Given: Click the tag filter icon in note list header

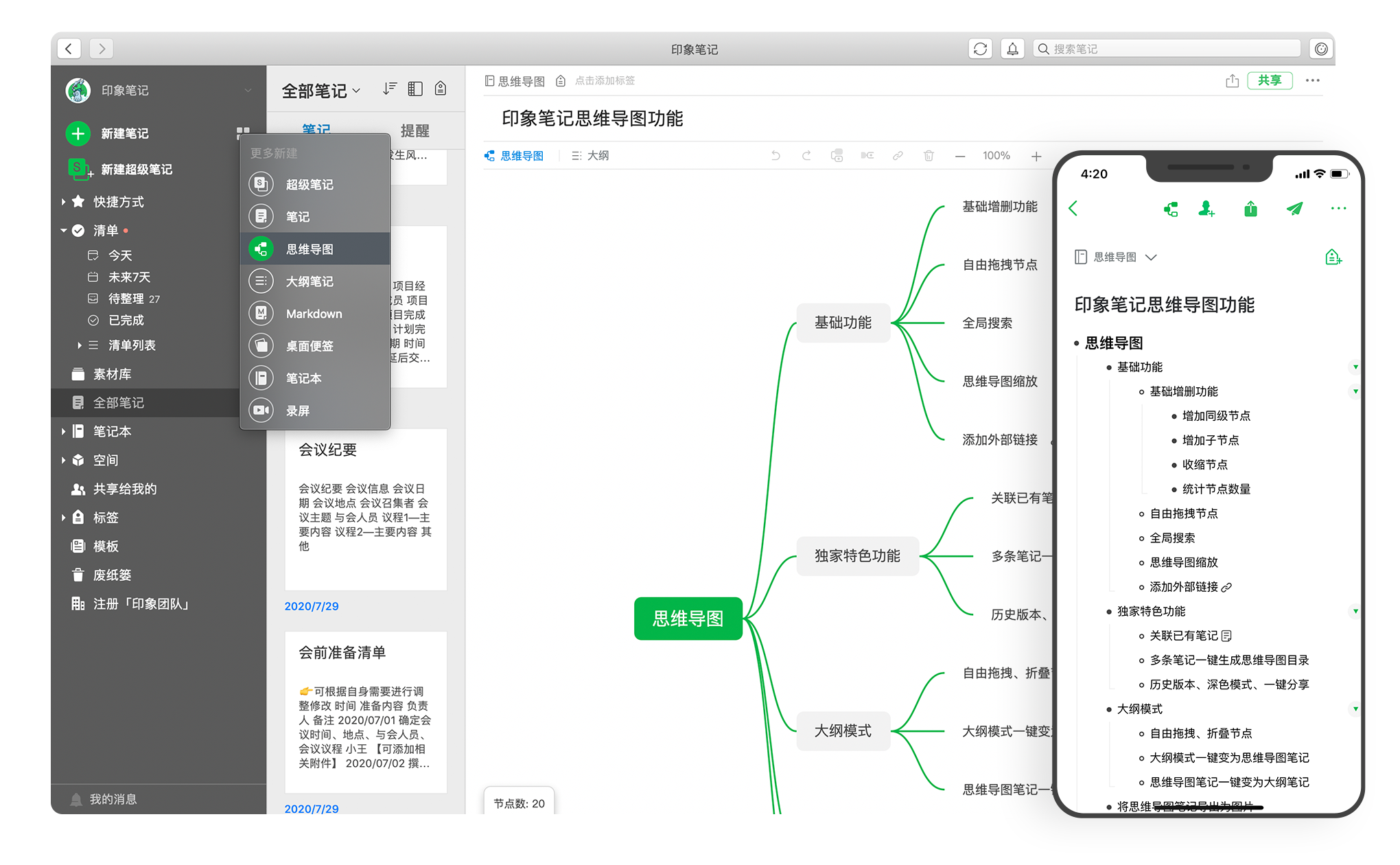Looking at the screenshot, I should 441,89.
